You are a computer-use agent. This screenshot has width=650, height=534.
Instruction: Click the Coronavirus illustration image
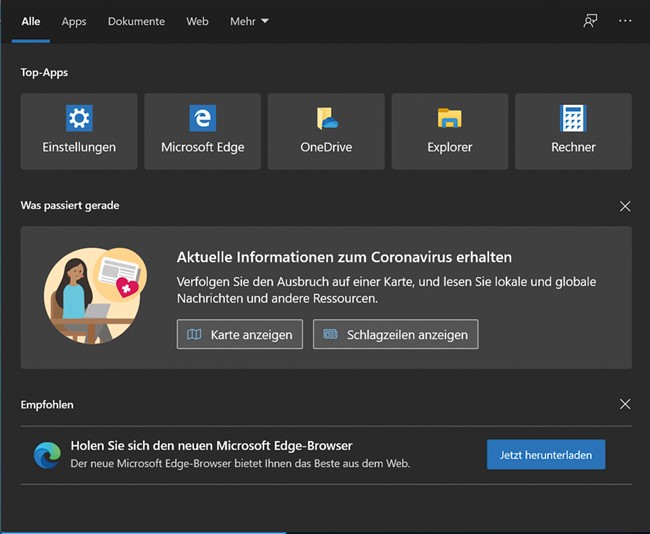[x=96, y=296]
